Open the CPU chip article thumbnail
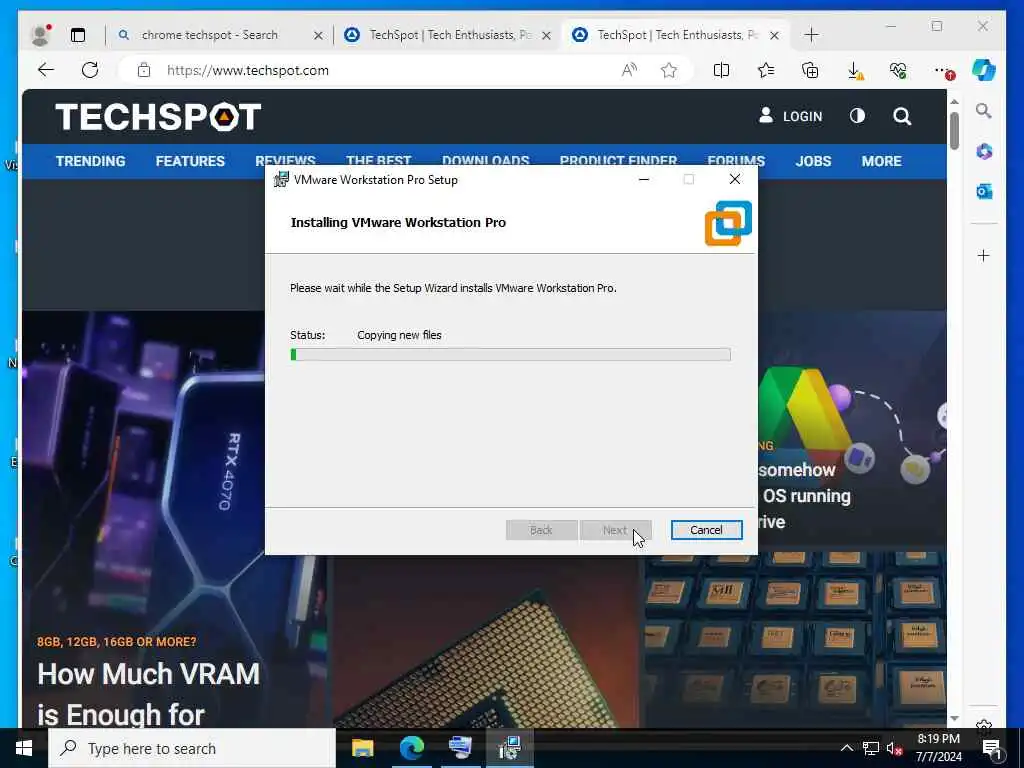The width and height of the screenshot is (1024, 768). pos(485,641)
